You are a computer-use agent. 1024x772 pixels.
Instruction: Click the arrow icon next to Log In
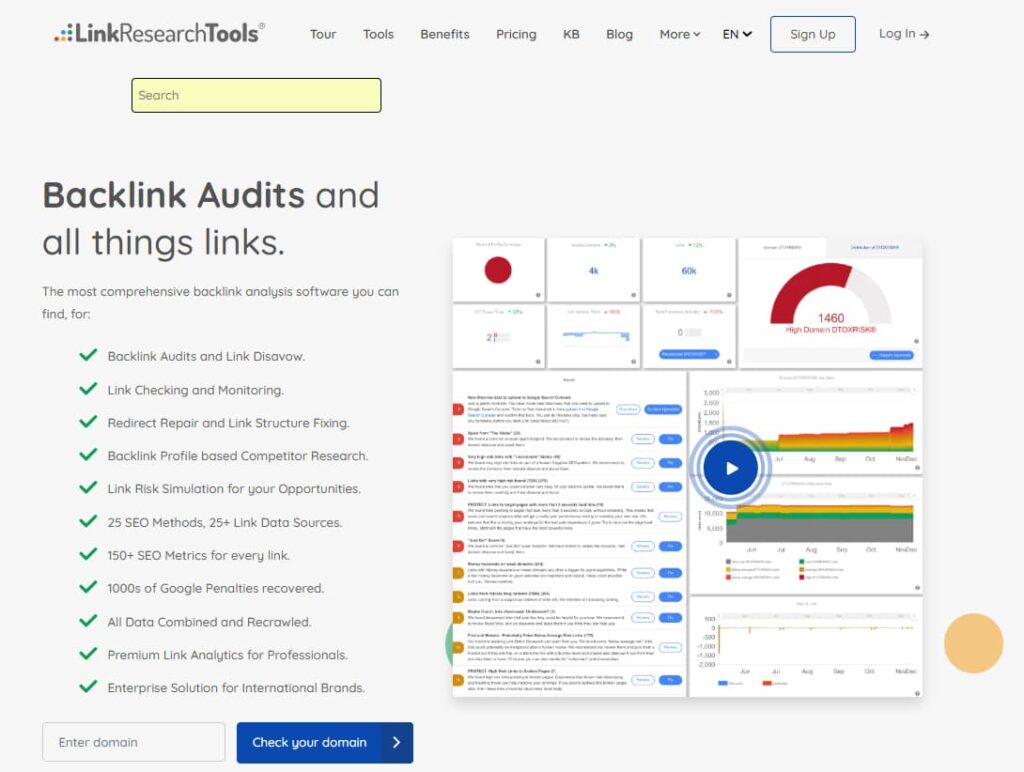924,35
